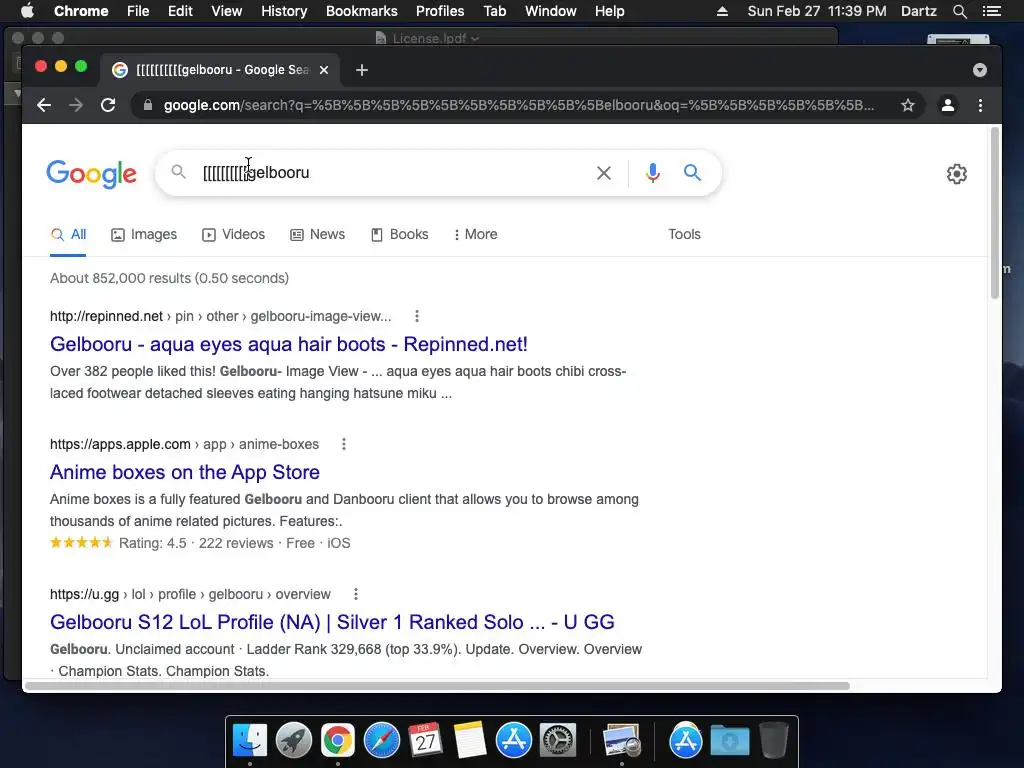This screenshot has width=1024, height=768.
Task: Click the horizontal scrollbar at window bottom
Action: 437,686
